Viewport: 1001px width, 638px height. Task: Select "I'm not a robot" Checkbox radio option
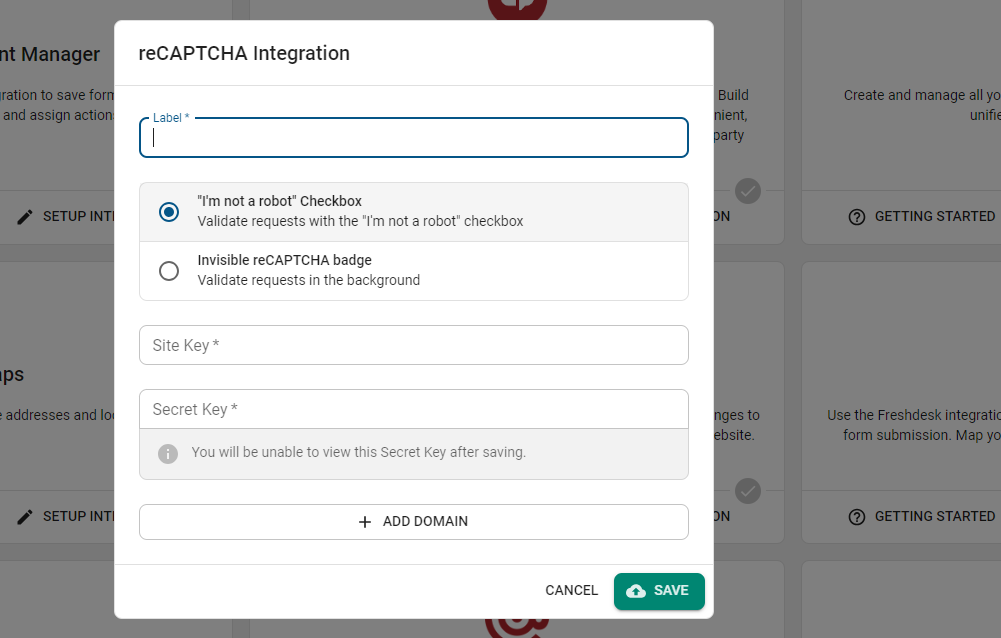pos(169,211)
